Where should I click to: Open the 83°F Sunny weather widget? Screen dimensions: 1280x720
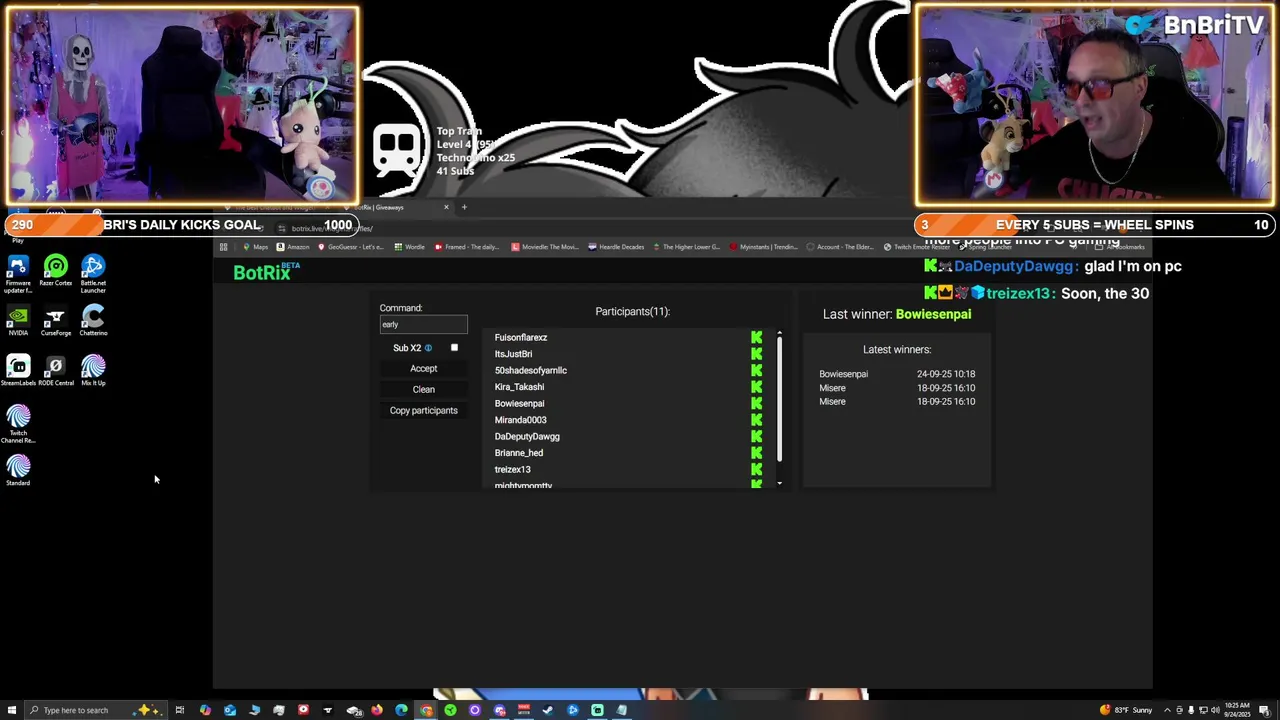(1126, 710)
